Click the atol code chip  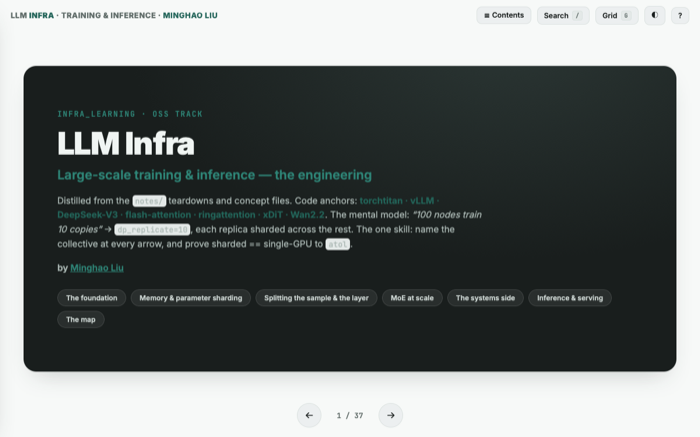click(x=338, y=244)
